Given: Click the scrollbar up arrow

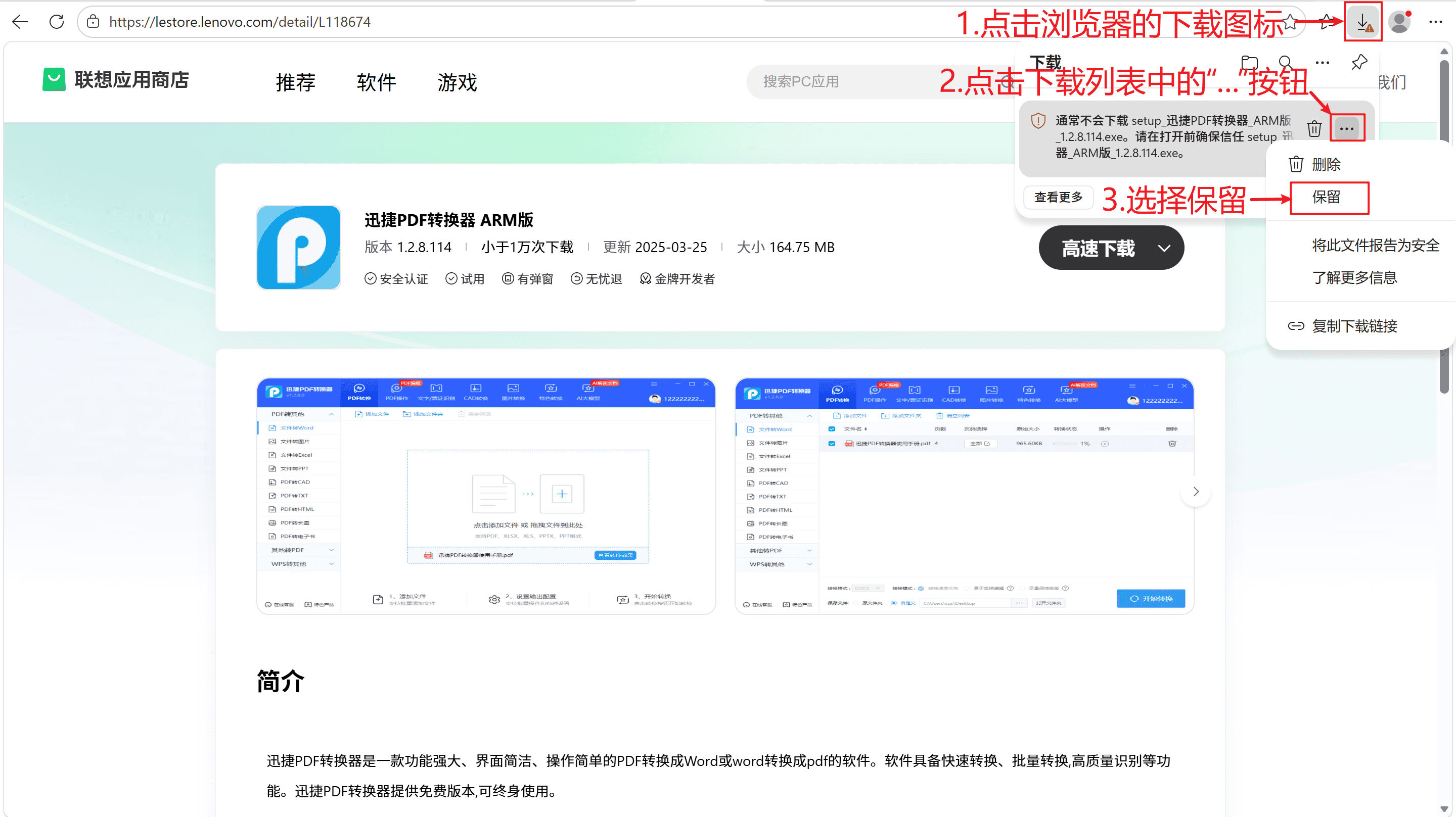Looking at the screenshot, I should 1444,51.
